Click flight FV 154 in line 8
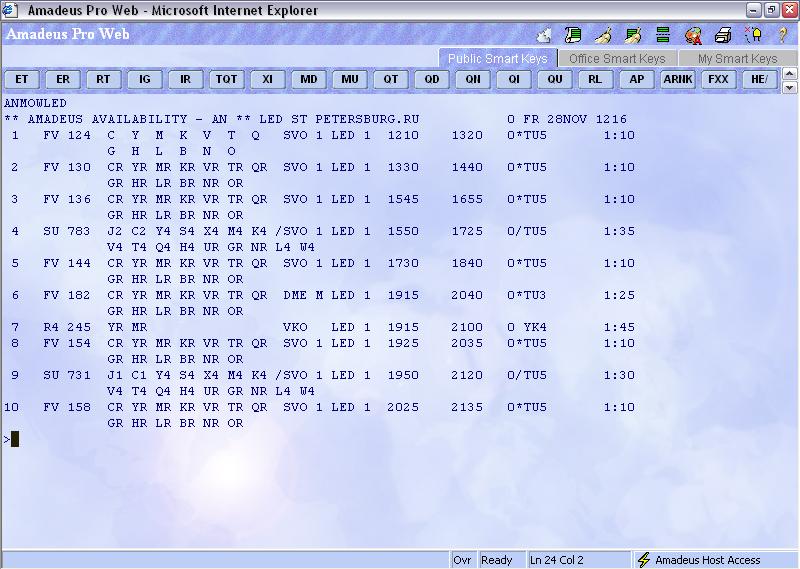800x569 pixels. coord(67,343)
